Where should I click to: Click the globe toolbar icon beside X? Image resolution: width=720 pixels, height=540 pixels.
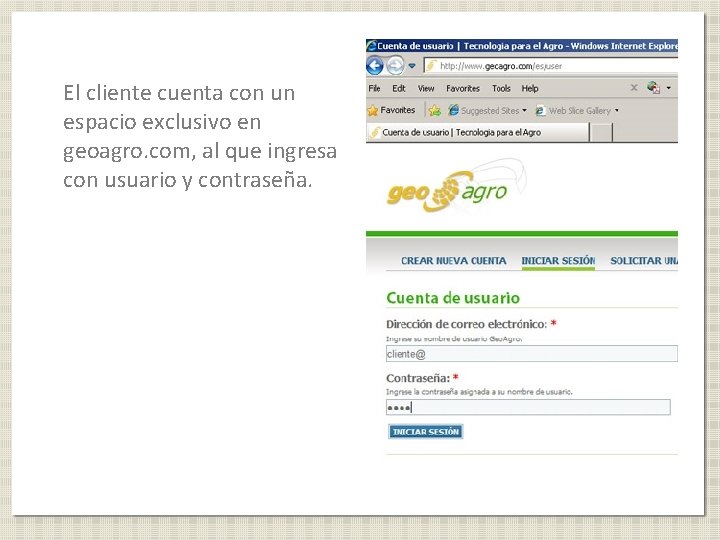point(653,87)
